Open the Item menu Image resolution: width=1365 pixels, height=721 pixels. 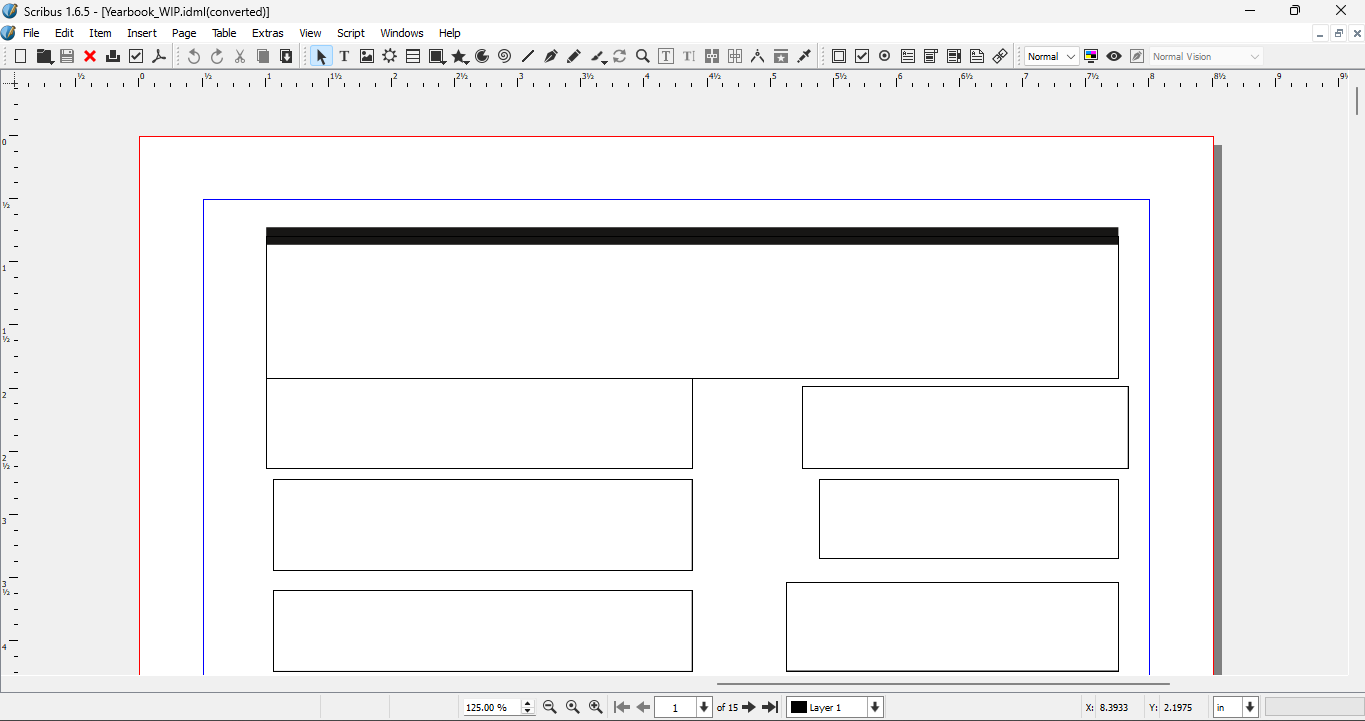pyautogui.click(x=100, y=33)
